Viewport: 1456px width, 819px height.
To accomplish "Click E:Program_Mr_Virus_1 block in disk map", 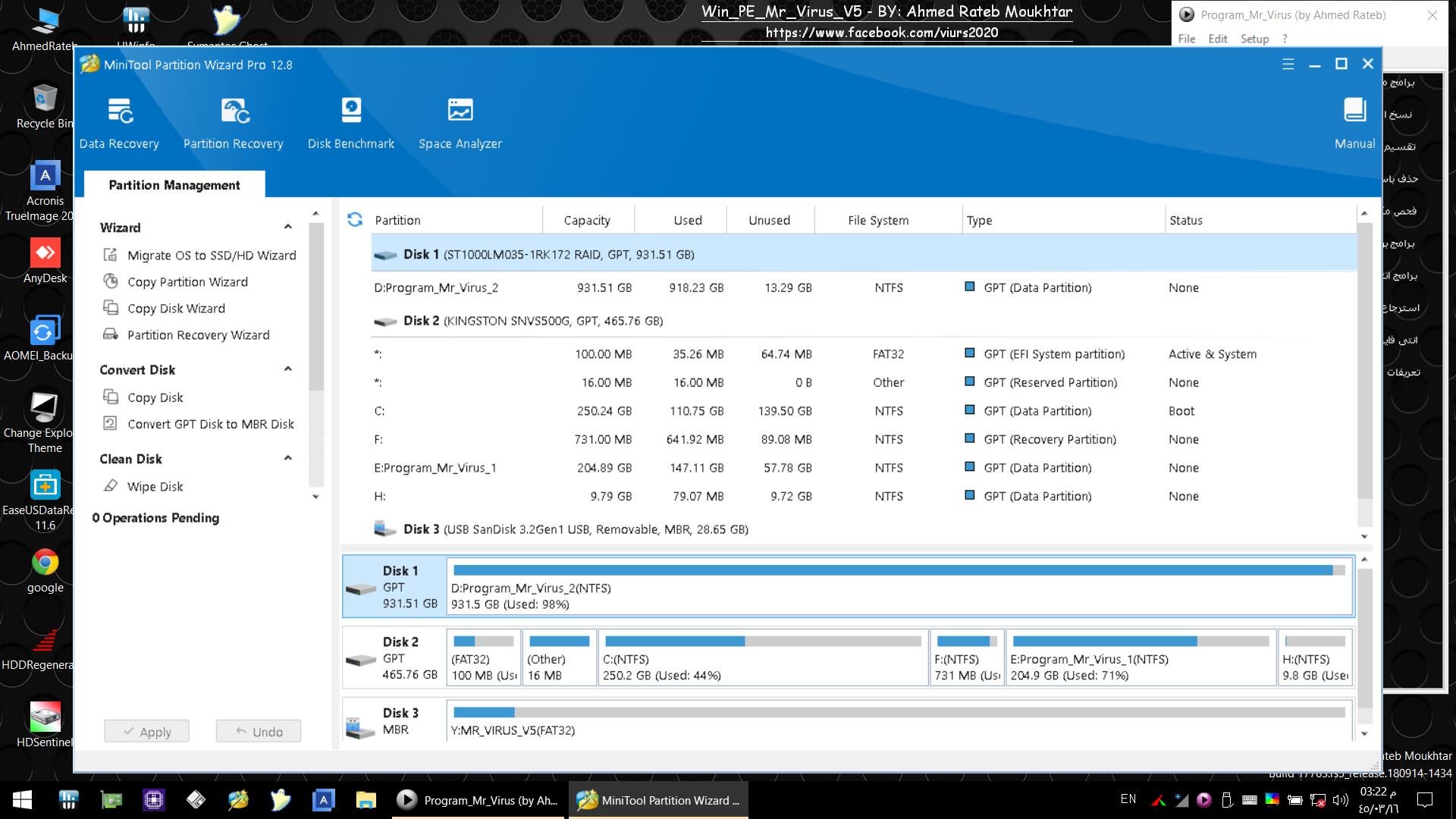I will (1141, 658).
